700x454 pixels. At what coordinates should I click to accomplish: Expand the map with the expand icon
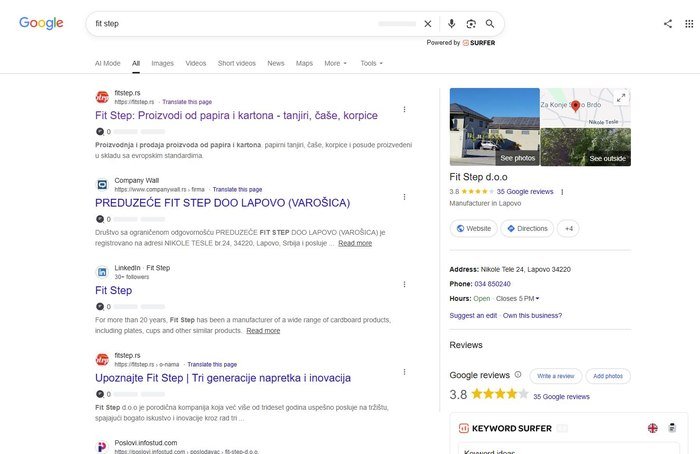(621, 98)
